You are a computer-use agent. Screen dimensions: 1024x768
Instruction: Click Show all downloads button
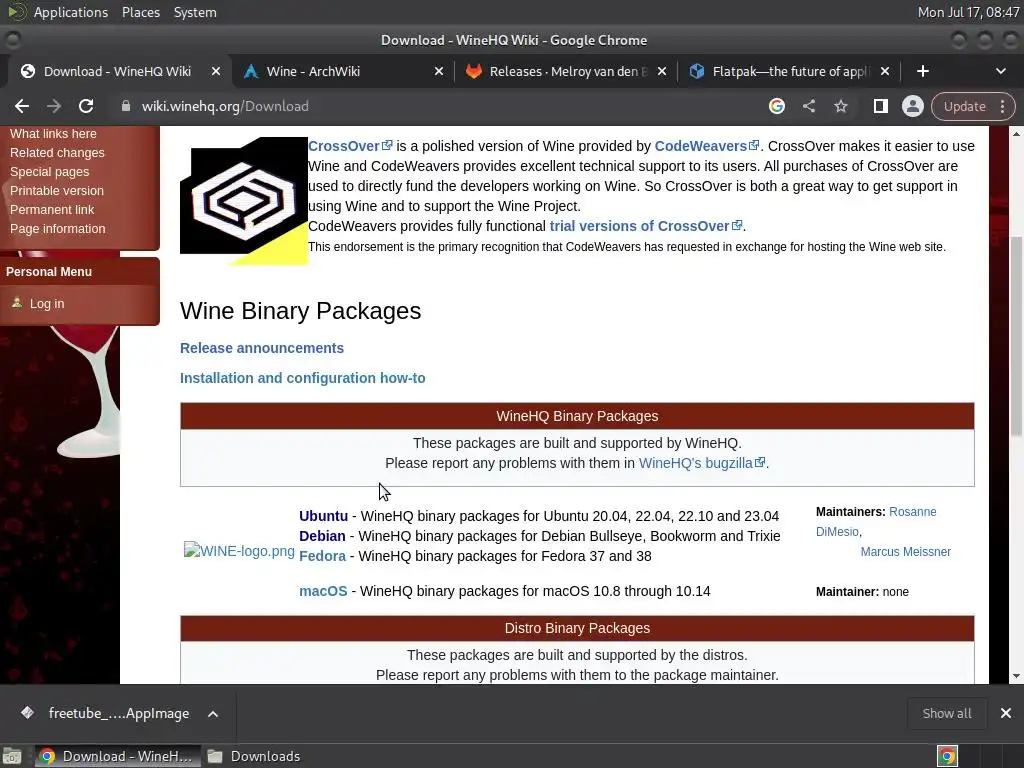(946, 713)
